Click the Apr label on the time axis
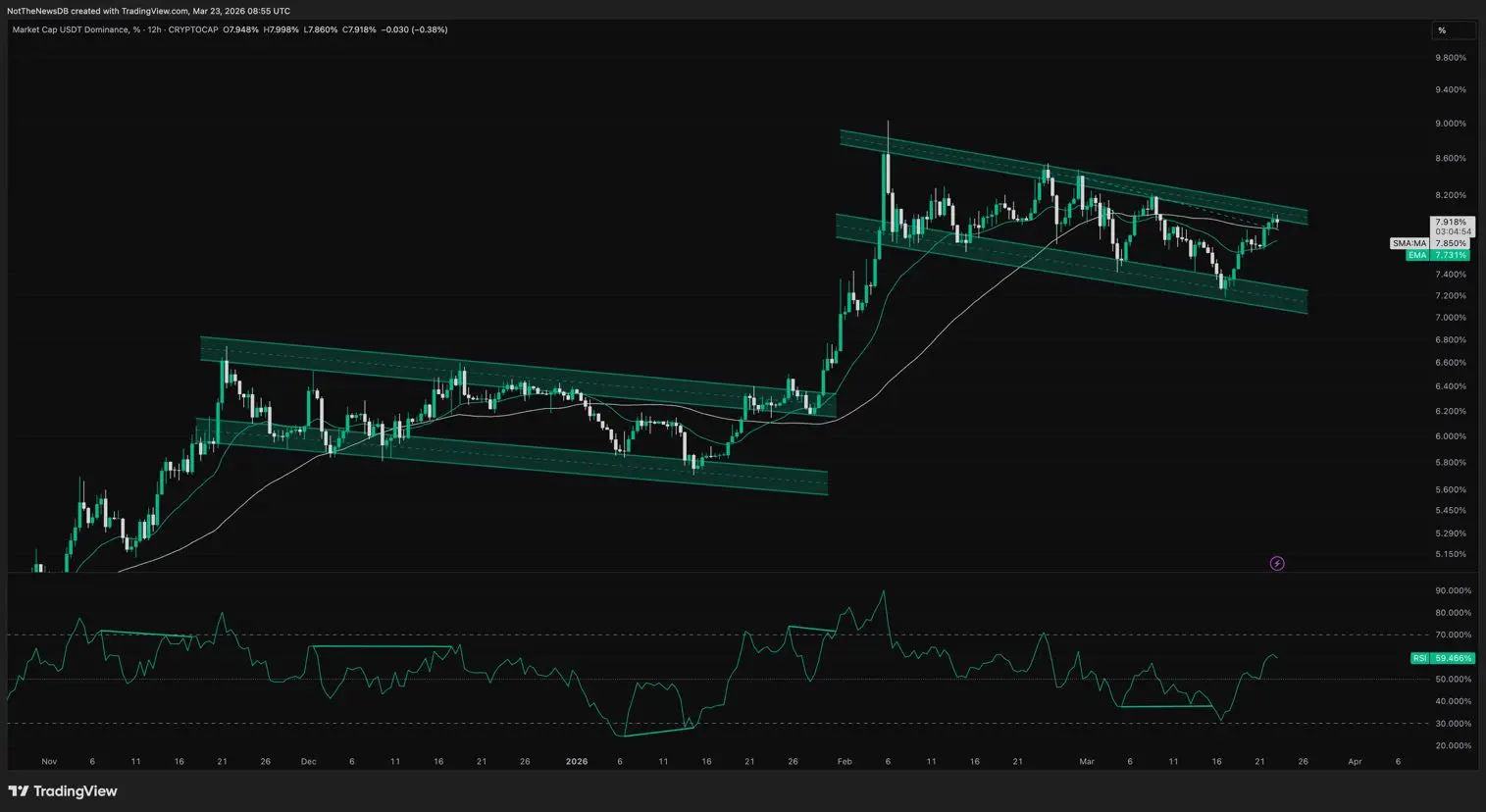1486x812 pixels. point(1355,761)
